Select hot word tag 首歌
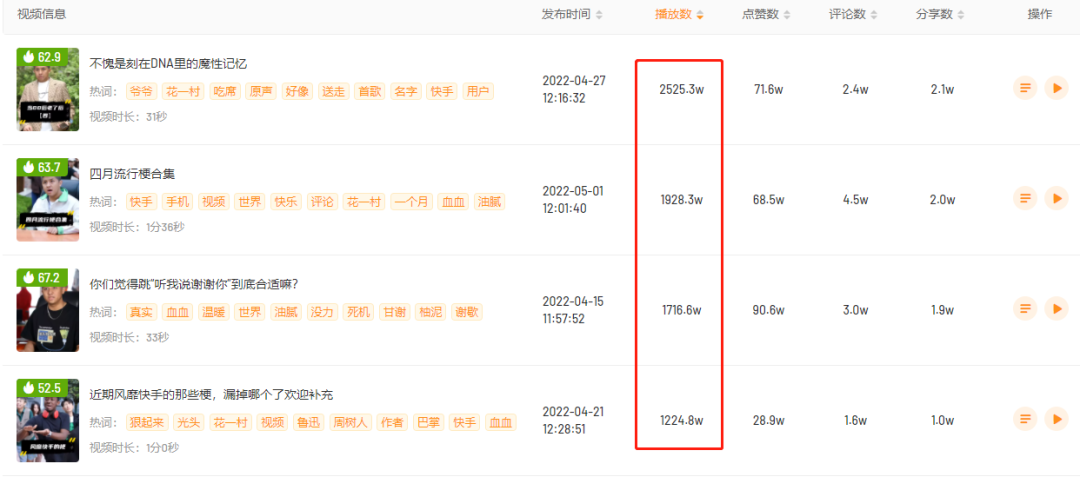This screenshot has width=1080, height=477. click(x=370, y=92)
